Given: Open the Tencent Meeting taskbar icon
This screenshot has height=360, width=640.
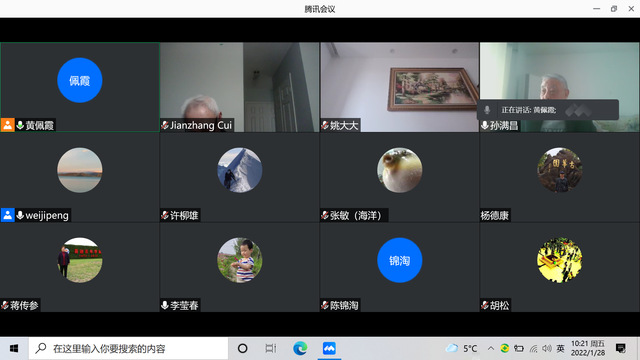Looking at the screenshot, I should point(329,348).
